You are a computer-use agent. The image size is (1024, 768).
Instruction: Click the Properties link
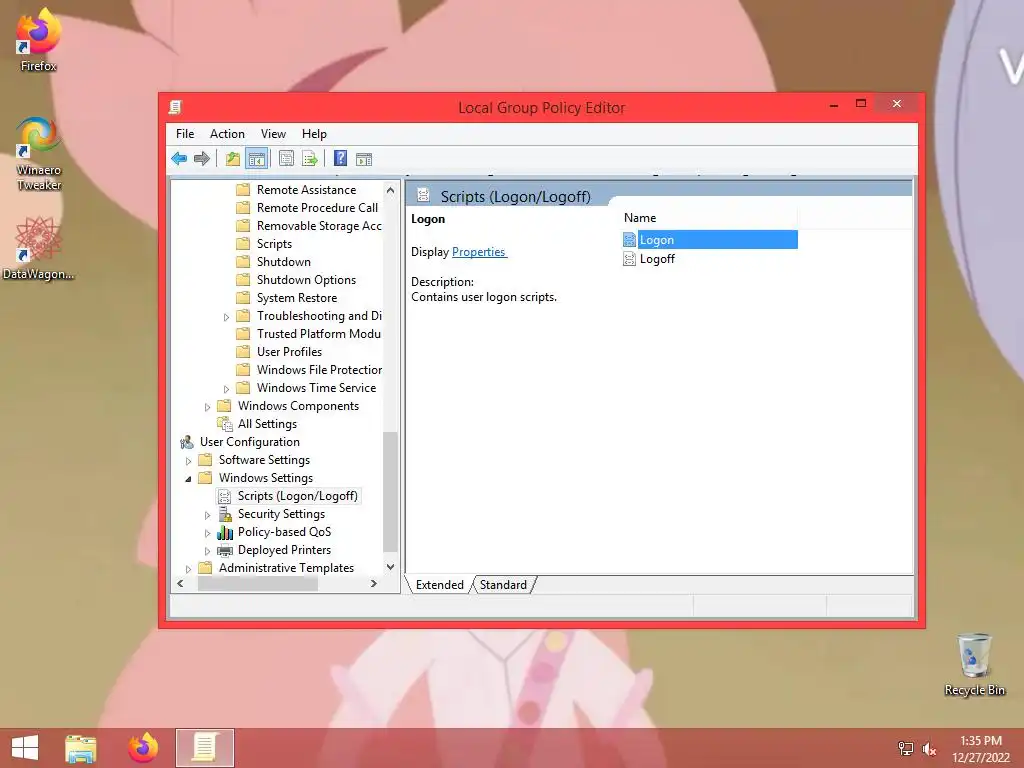point(479,252)
